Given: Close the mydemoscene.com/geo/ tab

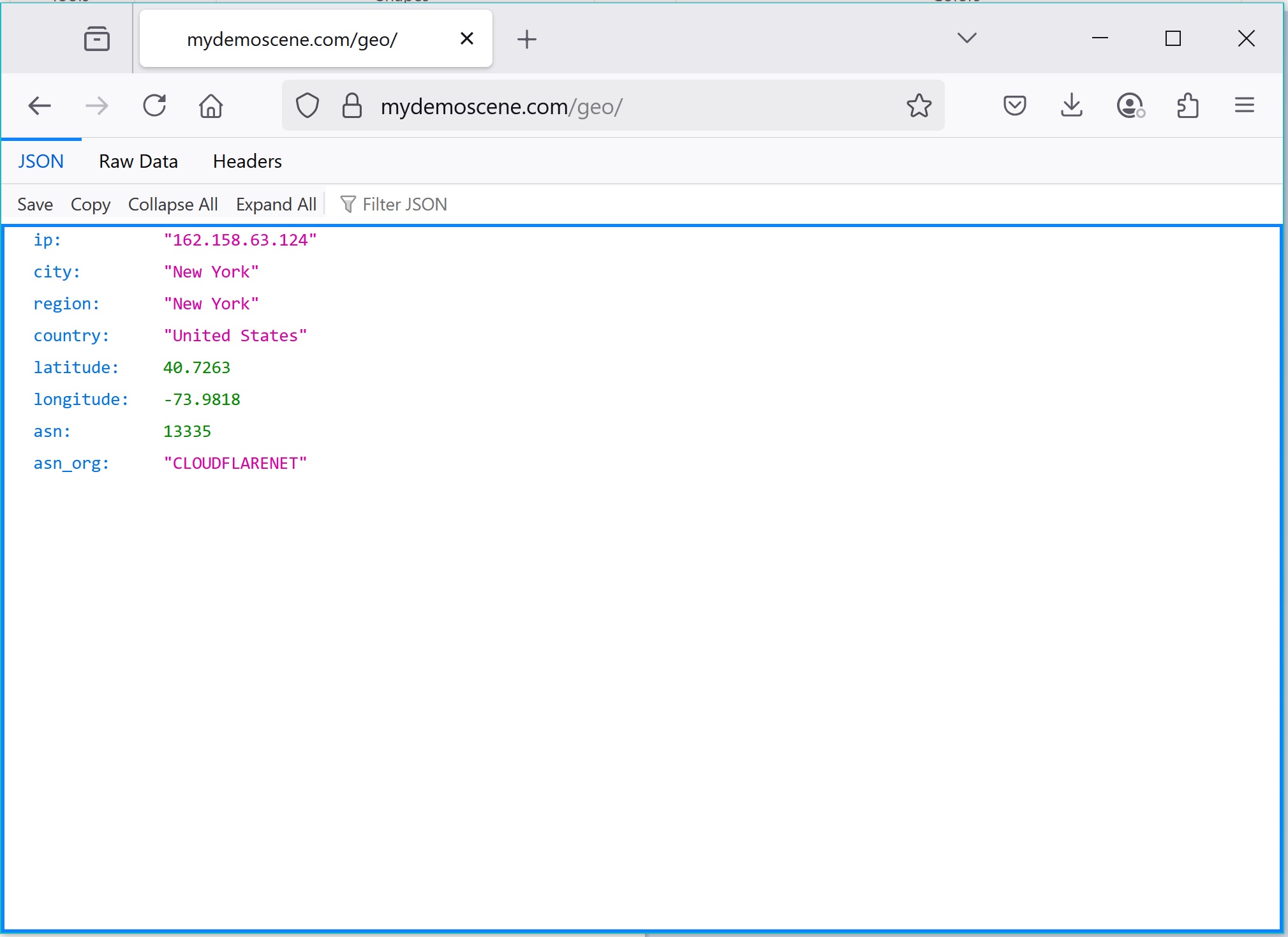Looking at the screenshot, I should pyautogui.click(x=466, y=39).
